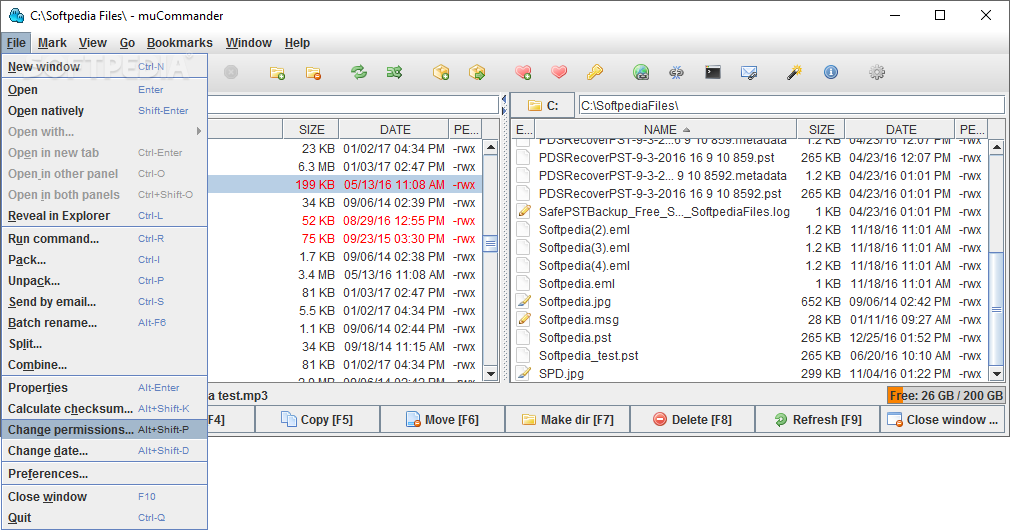The width and height of the screenshot is (1010, 530).
Task: Select the Softpedia(2).eml file row
Action: click(x=750, y=229)
